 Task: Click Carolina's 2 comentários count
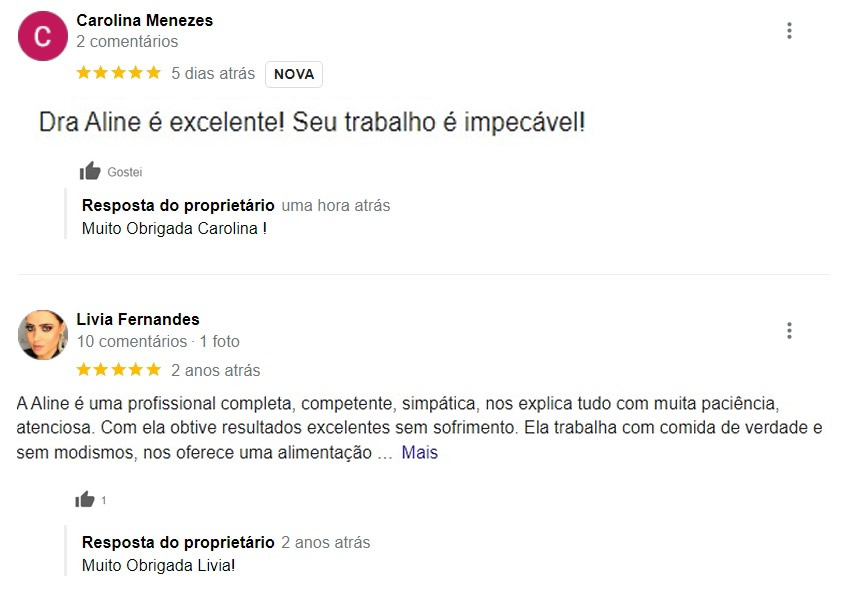point(127,41)
